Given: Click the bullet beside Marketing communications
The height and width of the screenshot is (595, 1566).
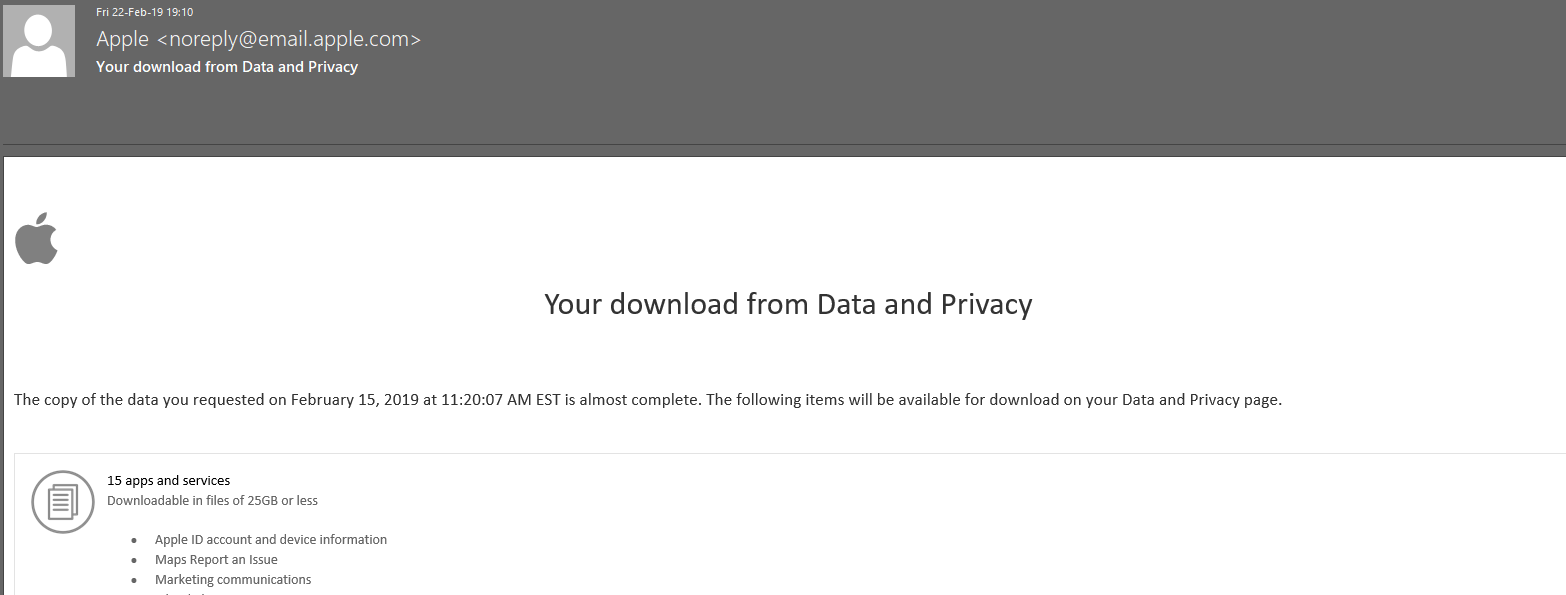Looking at the screenshot, I should coord(134,580).
